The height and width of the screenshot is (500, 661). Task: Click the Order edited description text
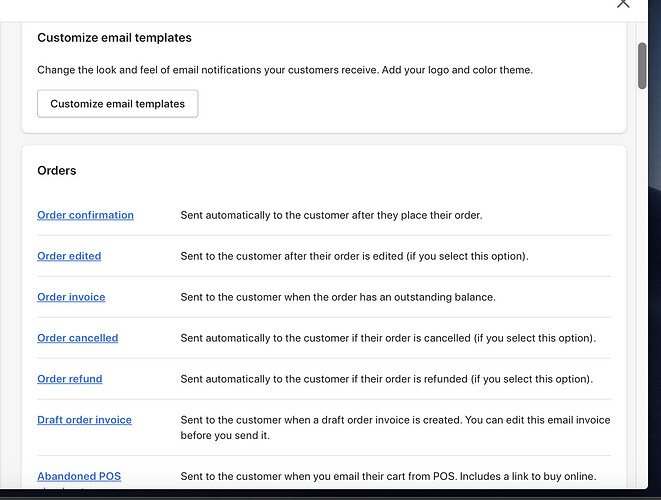tap(354, 256)
